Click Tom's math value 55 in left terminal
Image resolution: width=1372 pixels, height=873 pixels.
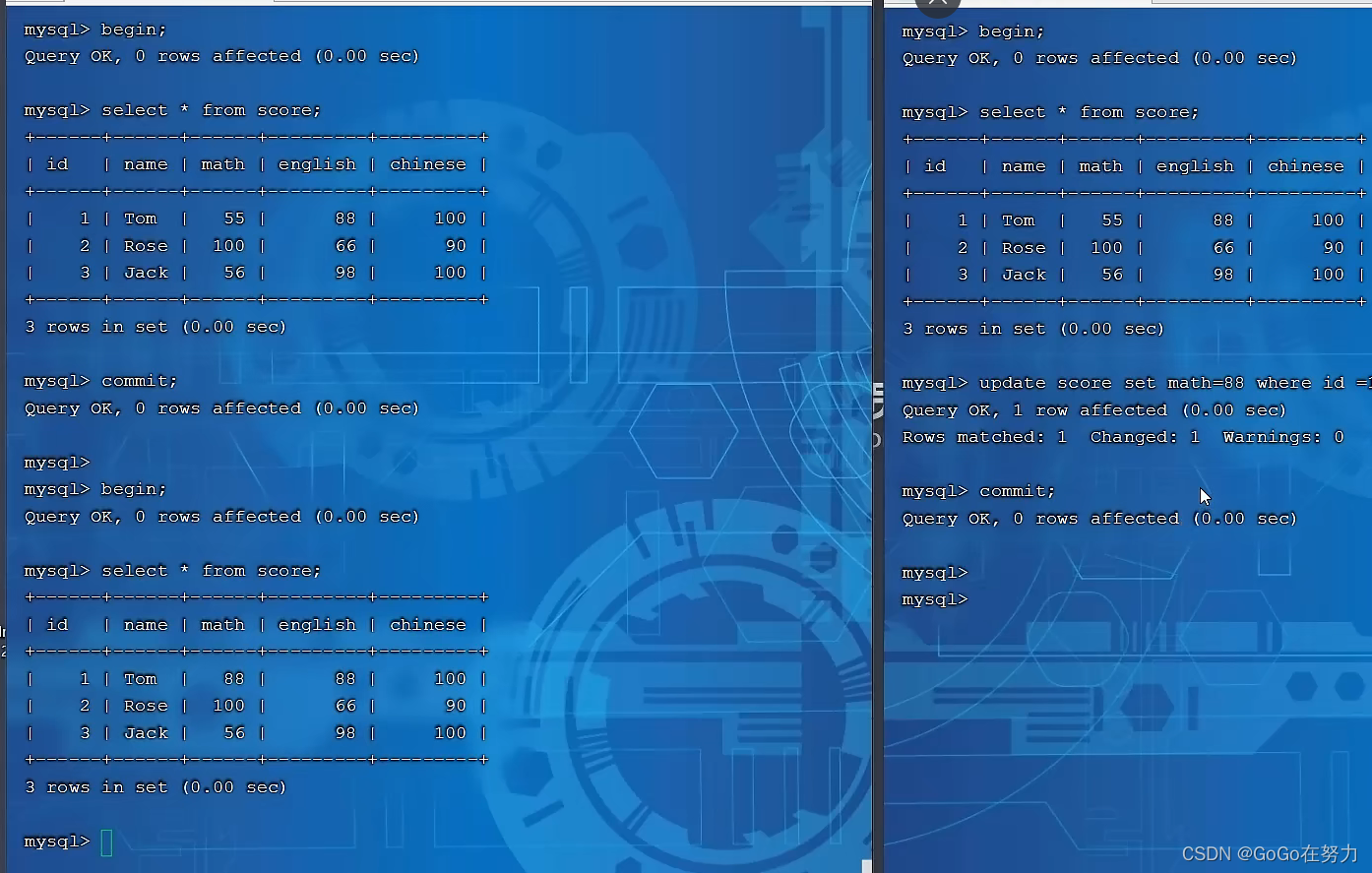234,218
